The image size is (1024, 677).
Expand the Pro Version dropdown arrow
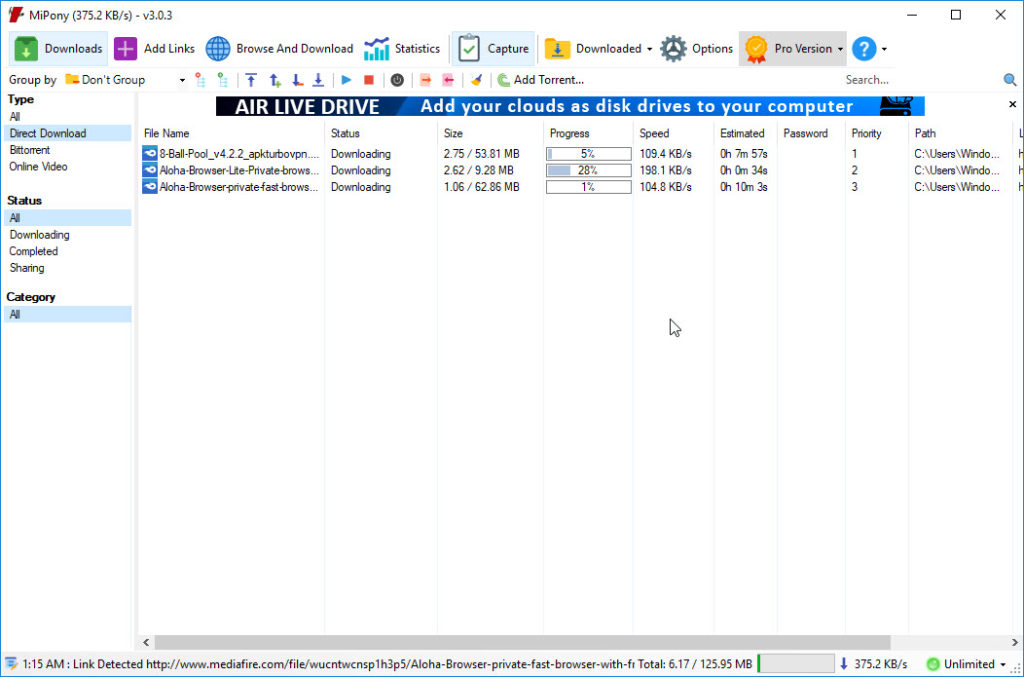tap(840, 49)
